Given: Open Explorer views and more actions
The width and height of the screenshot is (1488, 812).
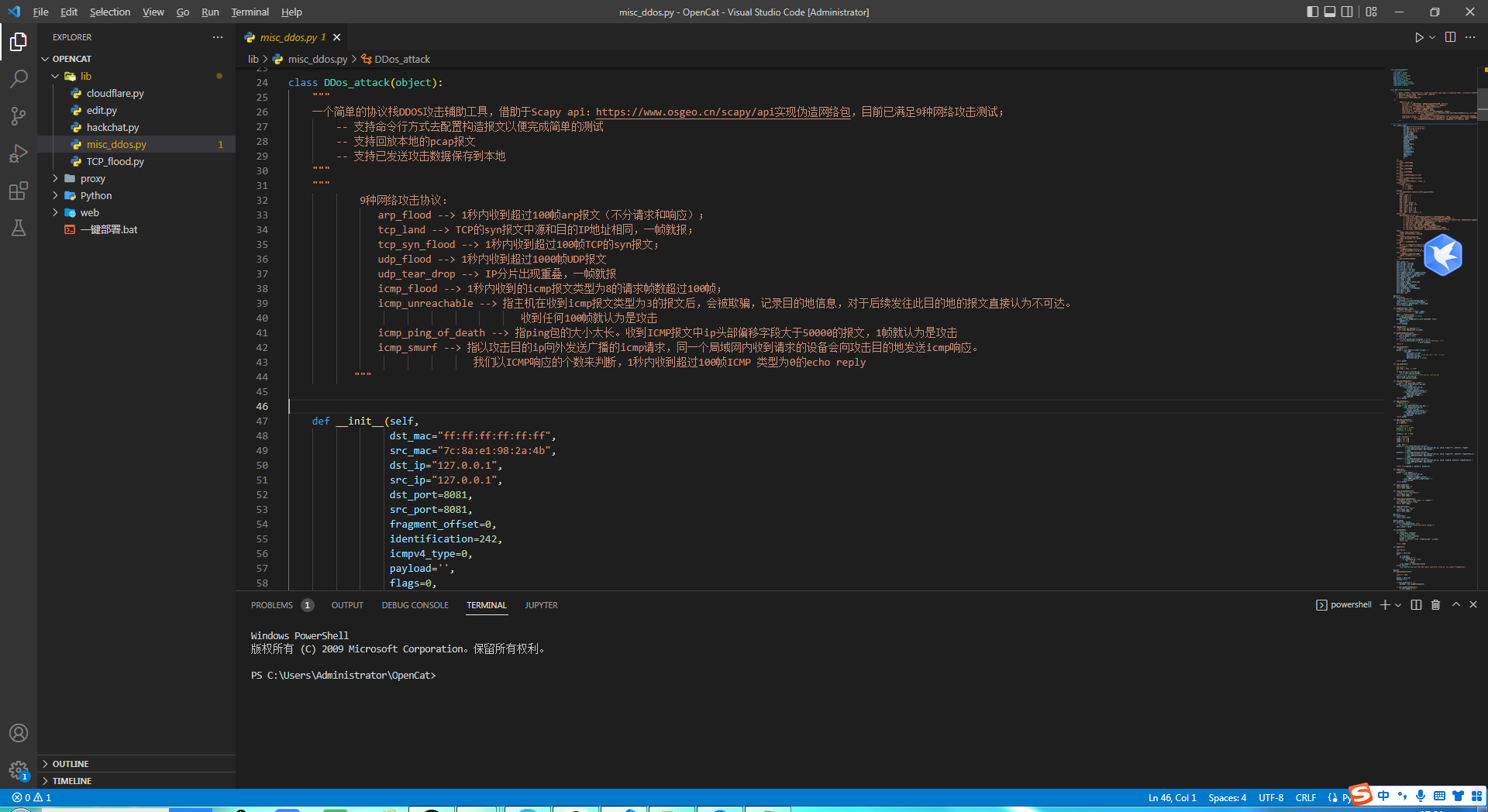Looking at the screenshot, I should tap(218, 37).
